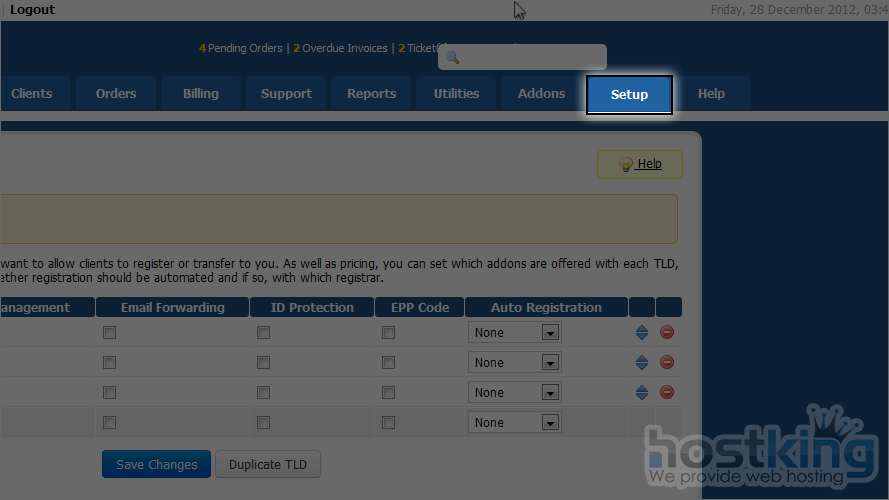Delete the first TLD row with red icon
This screenshot has height=500, width=889.
(667, 333)
